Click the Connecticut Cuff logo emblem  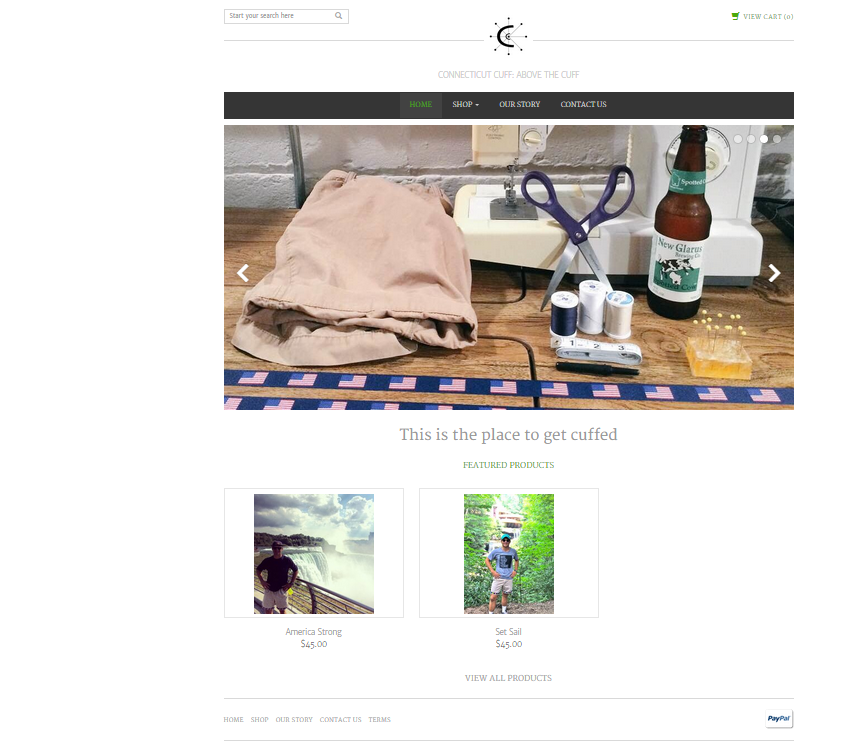508,36
